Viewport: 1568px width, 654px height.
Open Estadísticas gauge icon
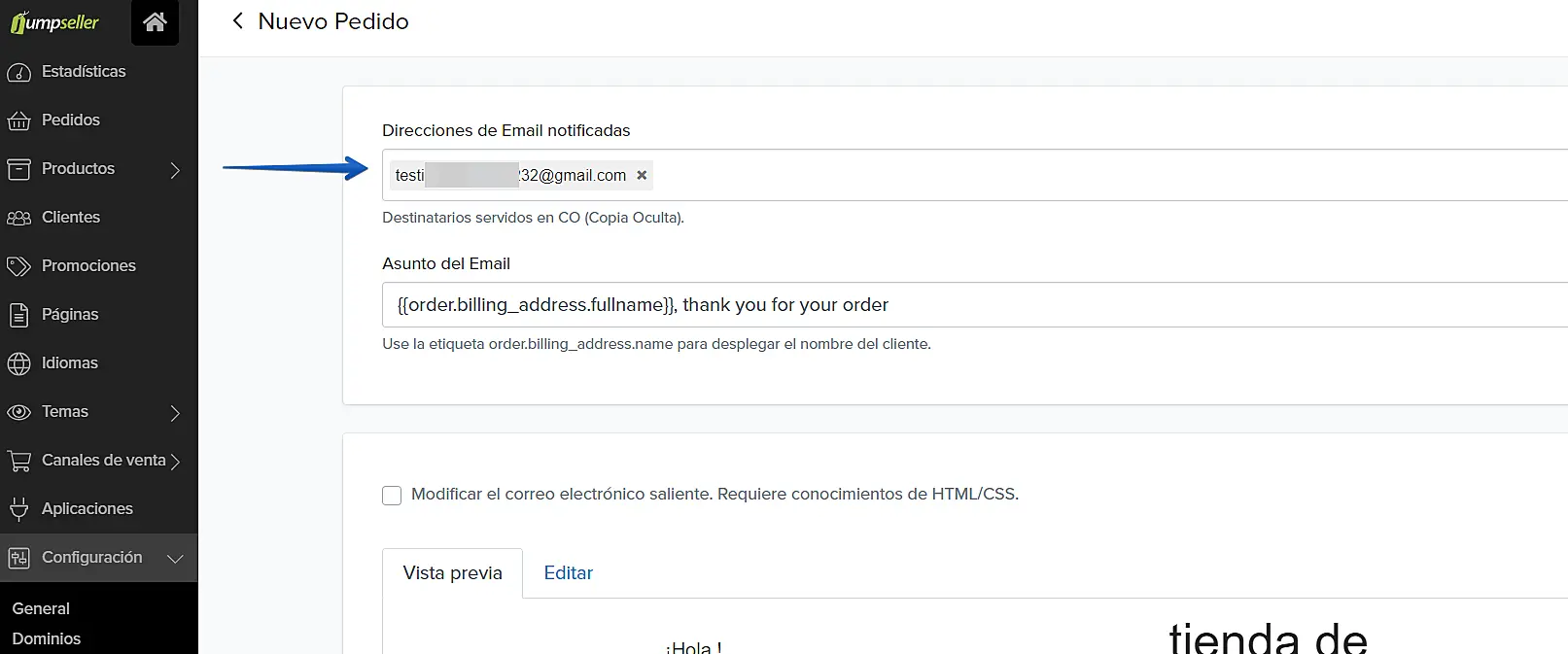(18, 72)
